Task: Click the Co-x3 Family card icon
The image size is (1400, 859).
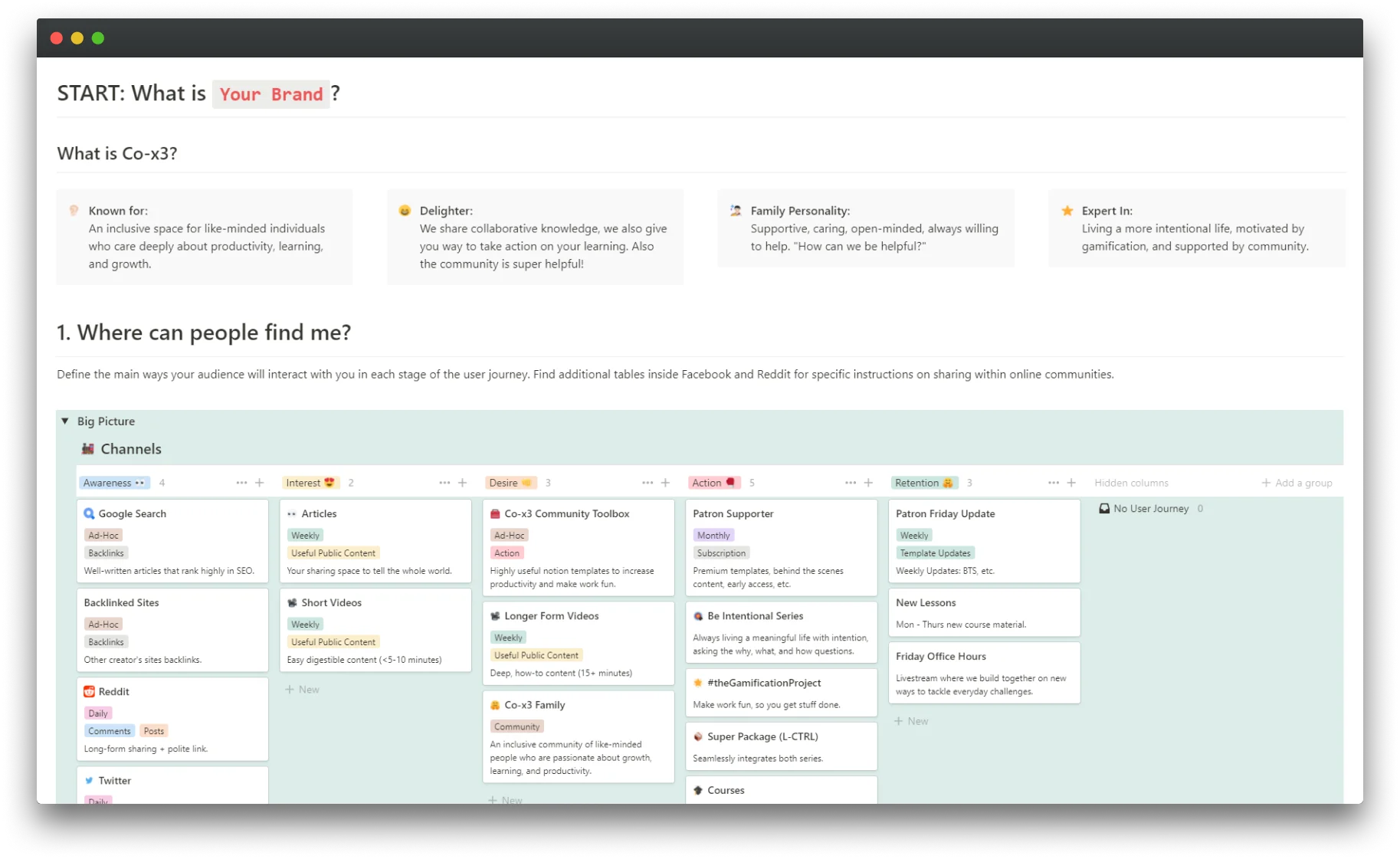Action: [x=495, y=705]
